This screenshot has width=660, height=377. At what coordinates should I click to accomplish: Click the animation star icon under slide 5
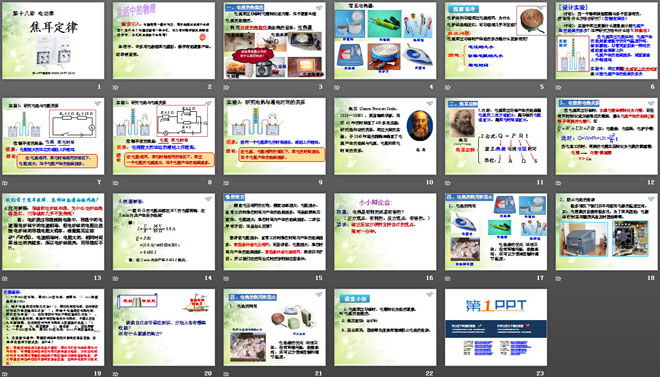click(447, 87)
